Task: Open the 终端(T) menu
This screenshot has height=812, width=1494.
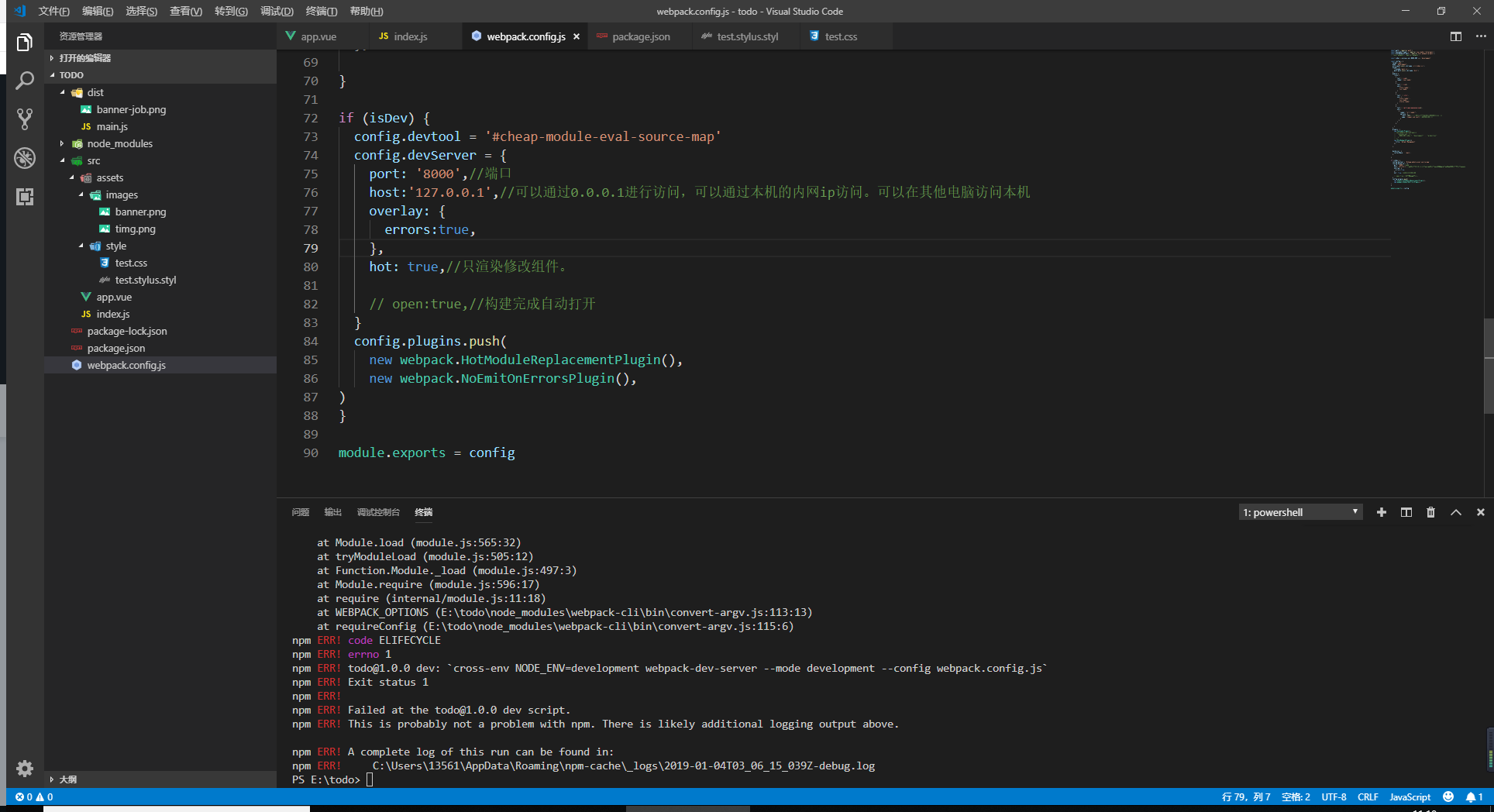Action: coord(322,11)
